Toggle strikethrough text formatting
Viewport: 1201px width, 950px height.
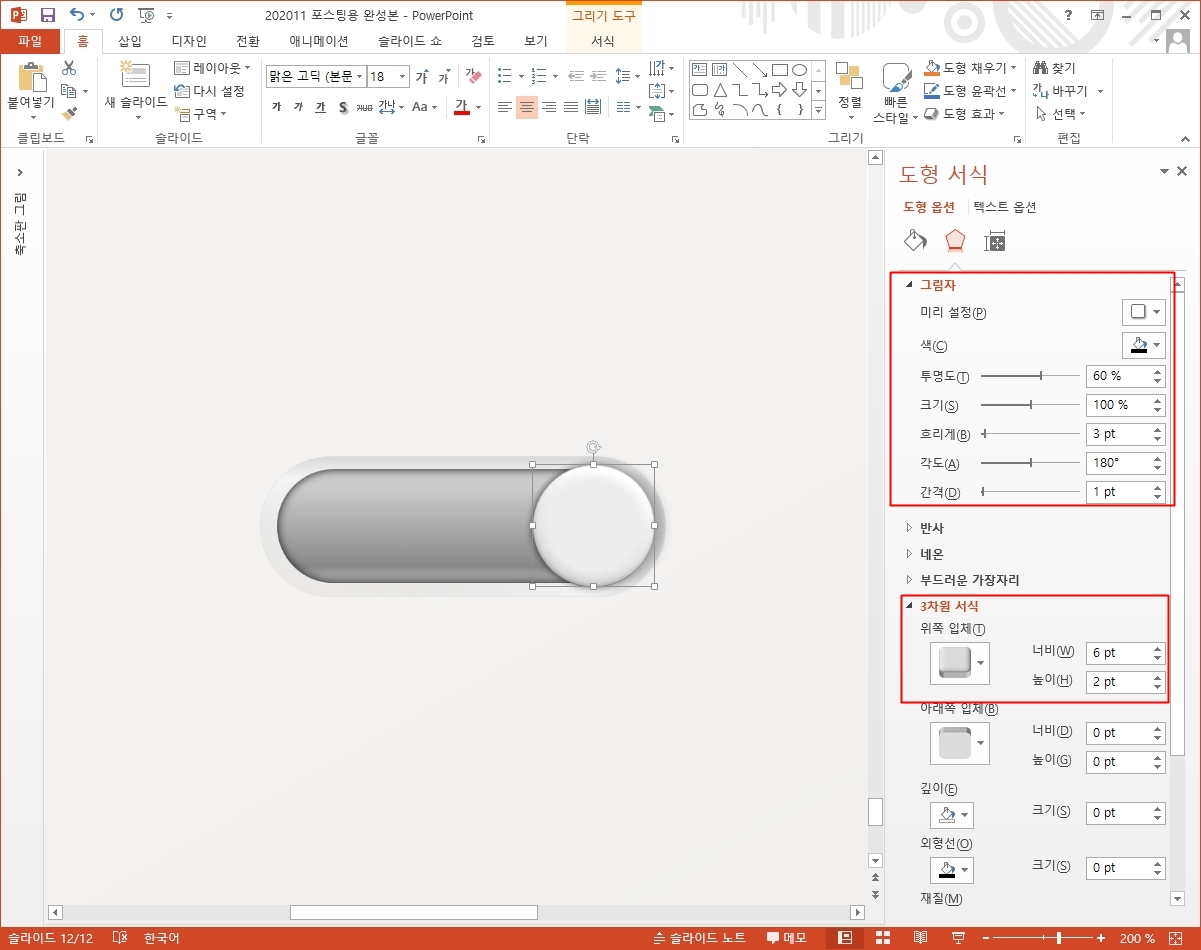(365, 107)
